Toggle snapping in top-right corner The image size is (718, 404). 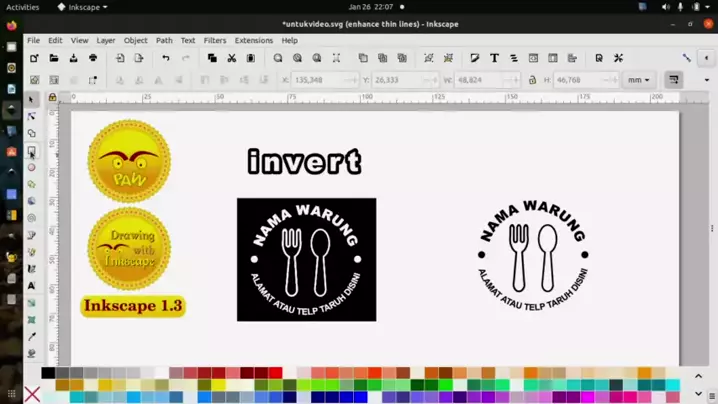coord(687,58)
